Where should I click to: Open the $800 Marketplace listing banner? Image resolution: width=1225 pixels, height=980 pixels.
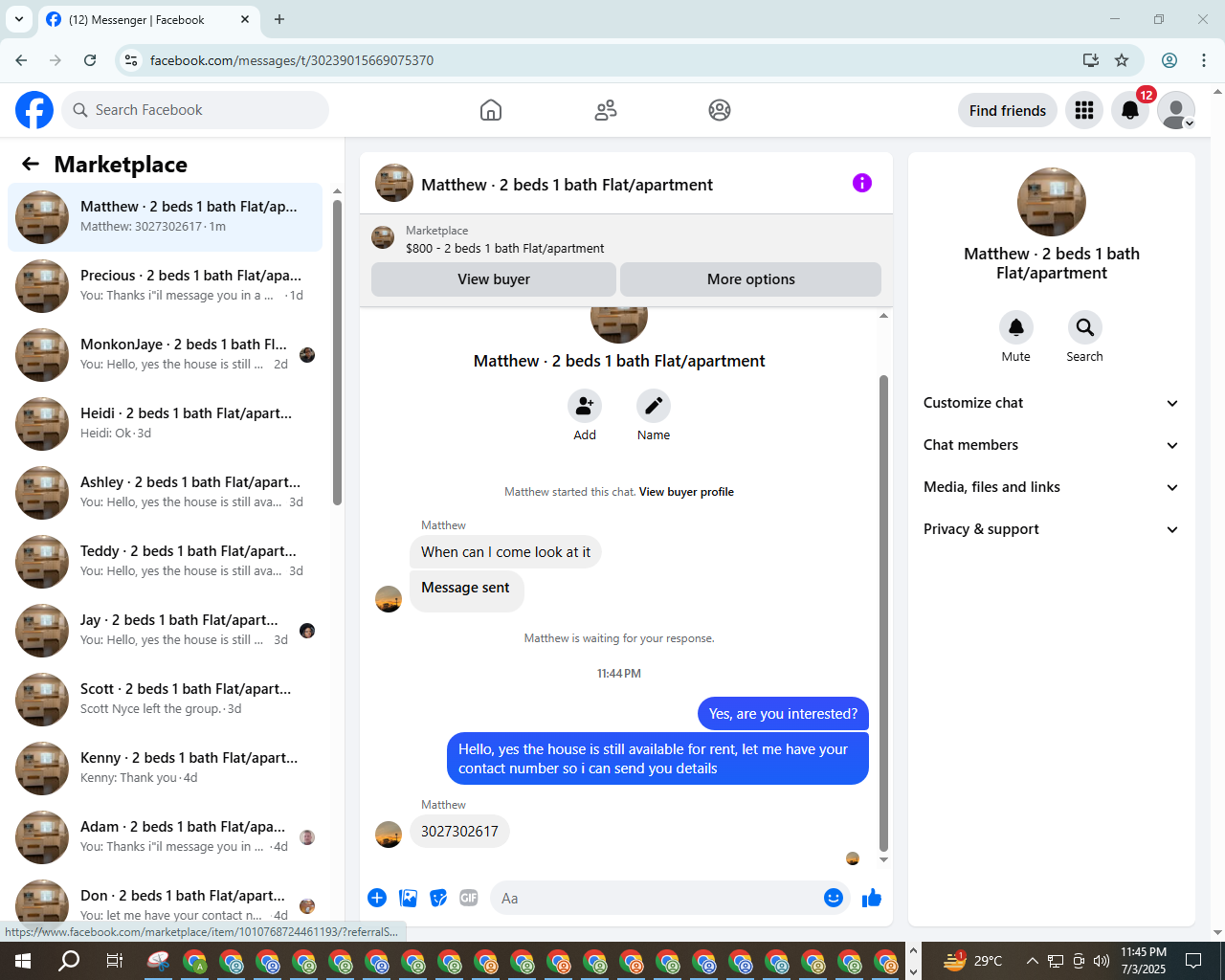pos(626,239)
